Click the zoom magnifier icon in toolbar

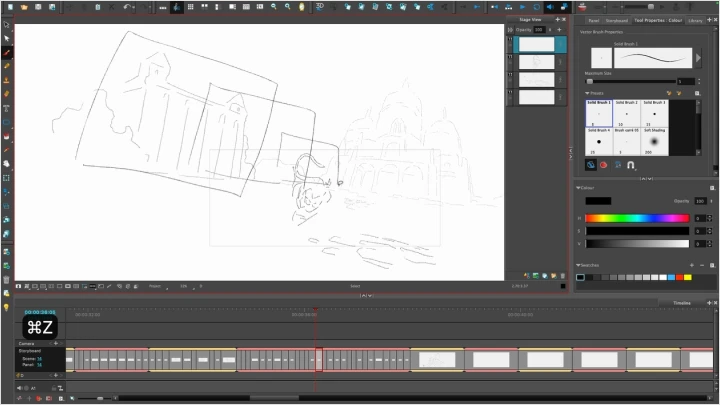274,7
